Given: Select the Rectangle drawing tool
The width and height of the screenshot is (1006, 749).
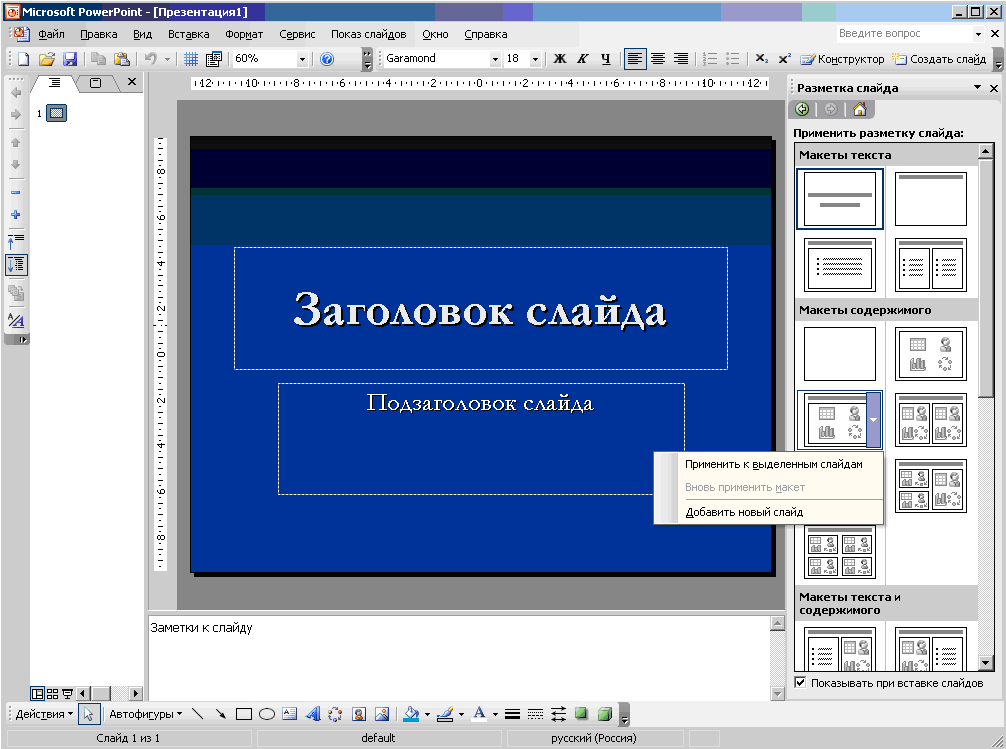Looking at the screenshot, I should point(243,714).
